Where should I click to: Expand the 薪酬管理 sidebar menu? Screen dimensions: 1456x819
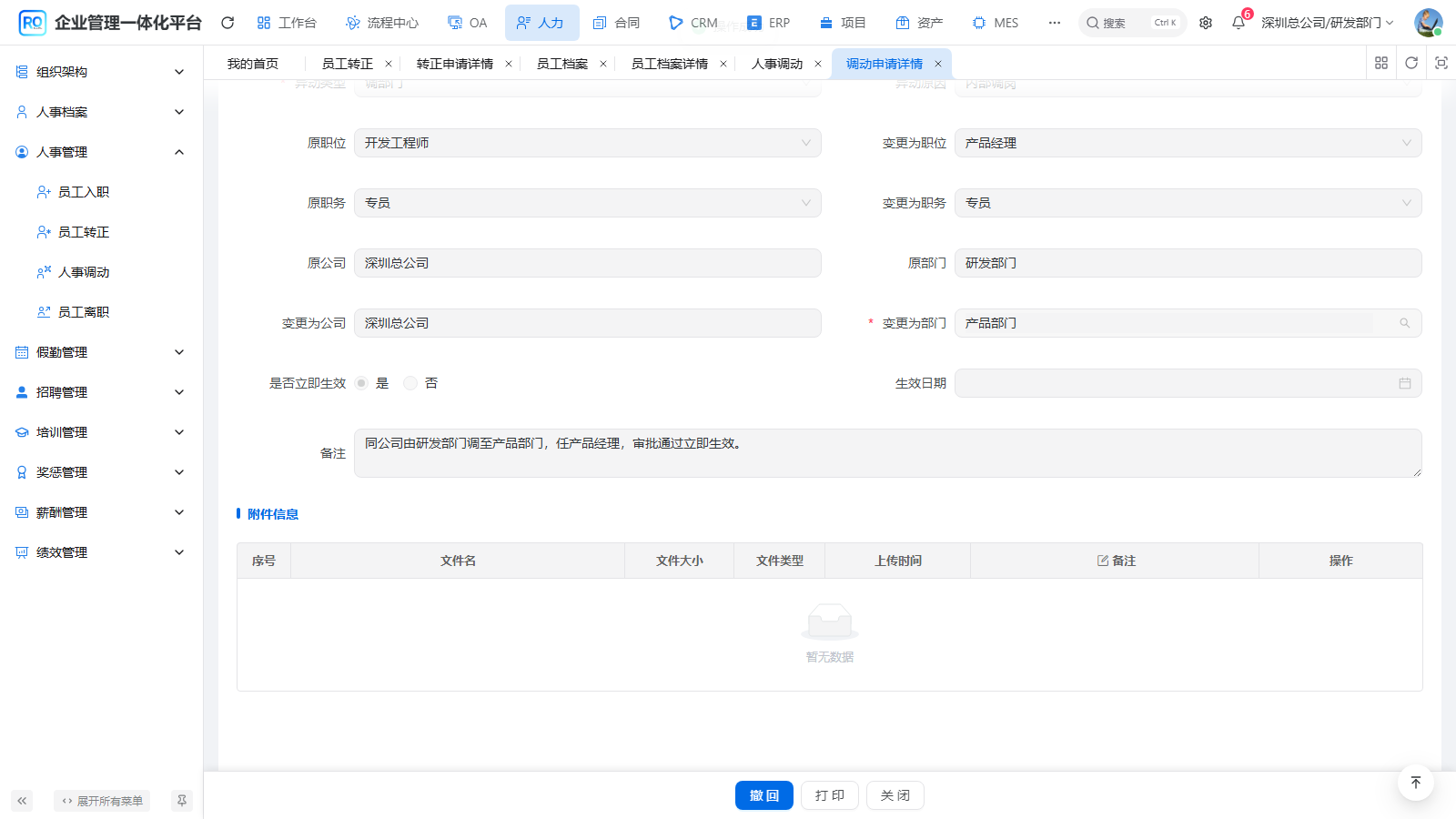coord(101,512)
